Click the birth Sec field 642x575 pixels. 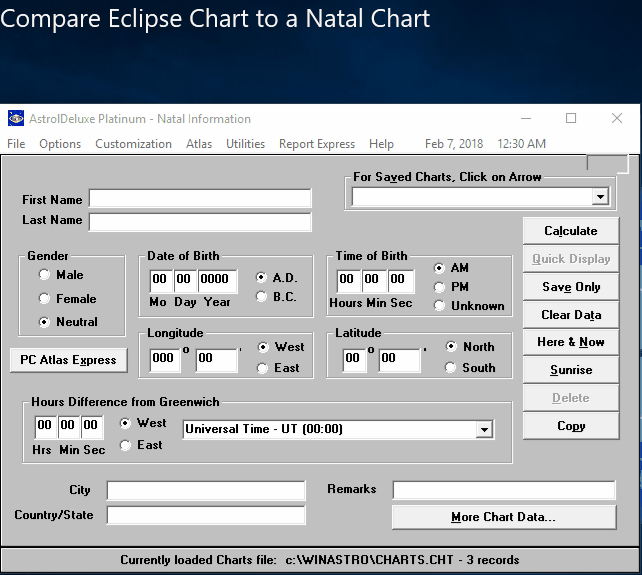[x=401, y=281]
